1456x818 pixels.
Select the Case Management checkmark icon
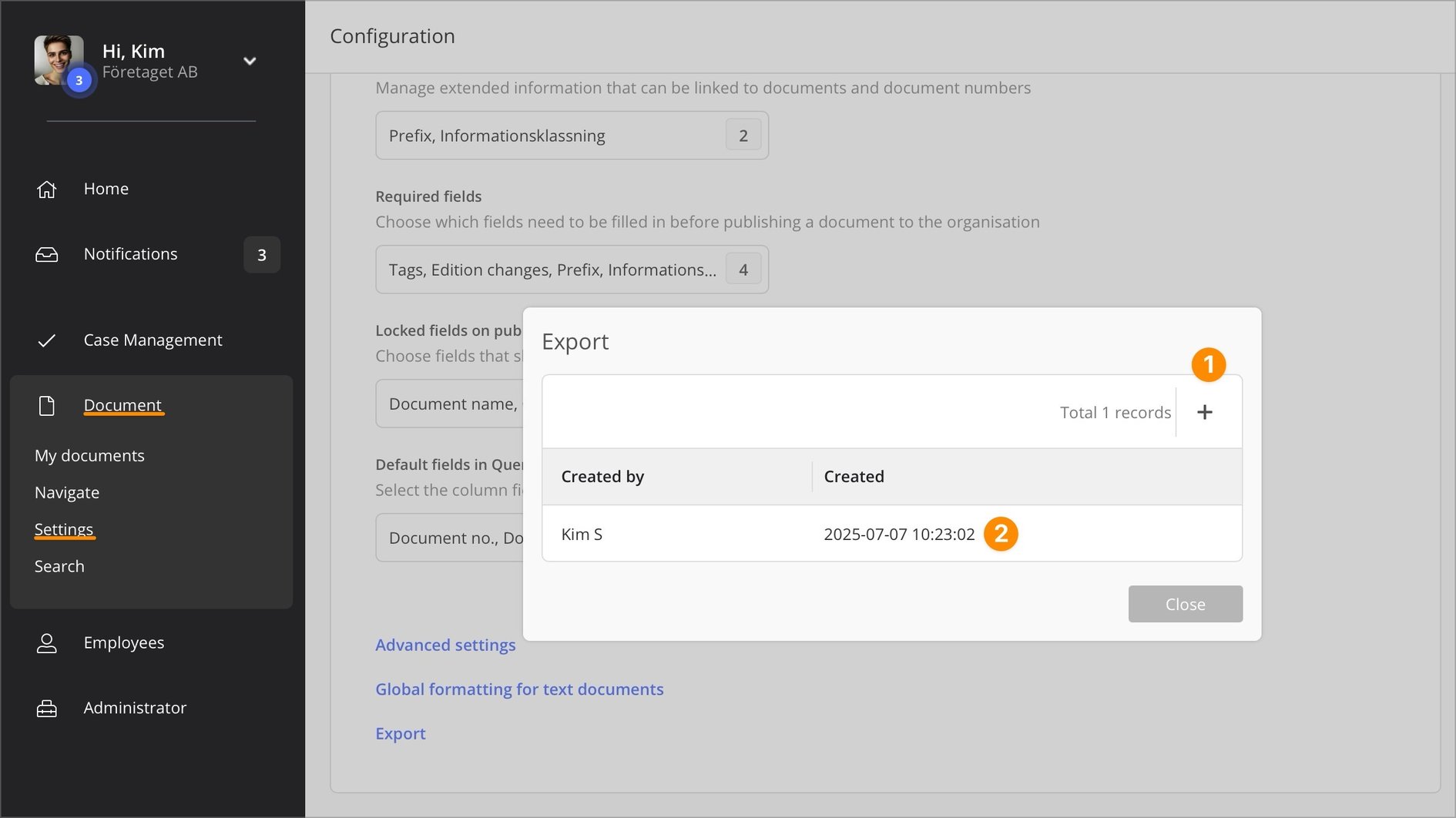pyautogui.click(x=47, y=340)
